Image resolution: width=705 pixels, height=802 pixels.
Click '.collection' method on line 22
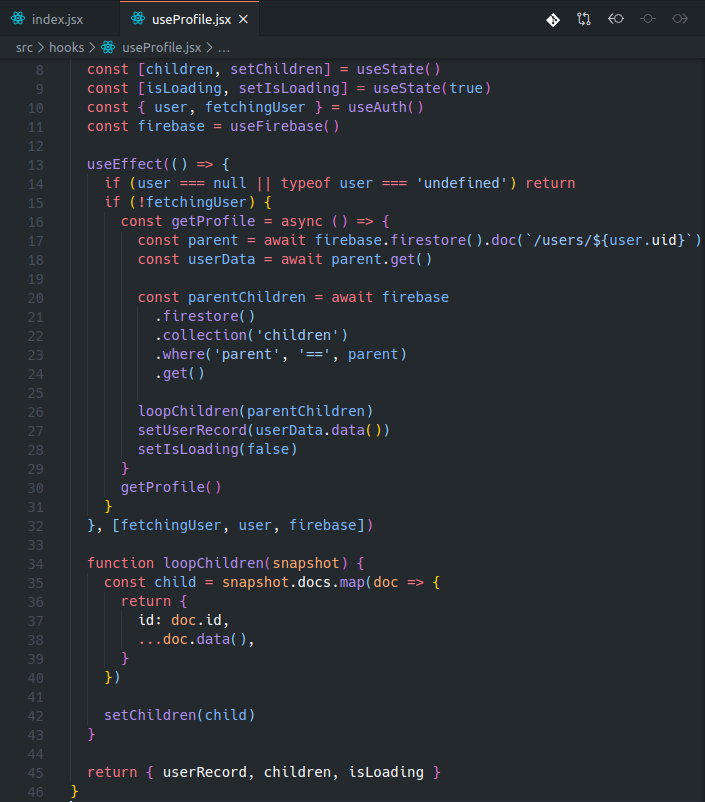201,336
